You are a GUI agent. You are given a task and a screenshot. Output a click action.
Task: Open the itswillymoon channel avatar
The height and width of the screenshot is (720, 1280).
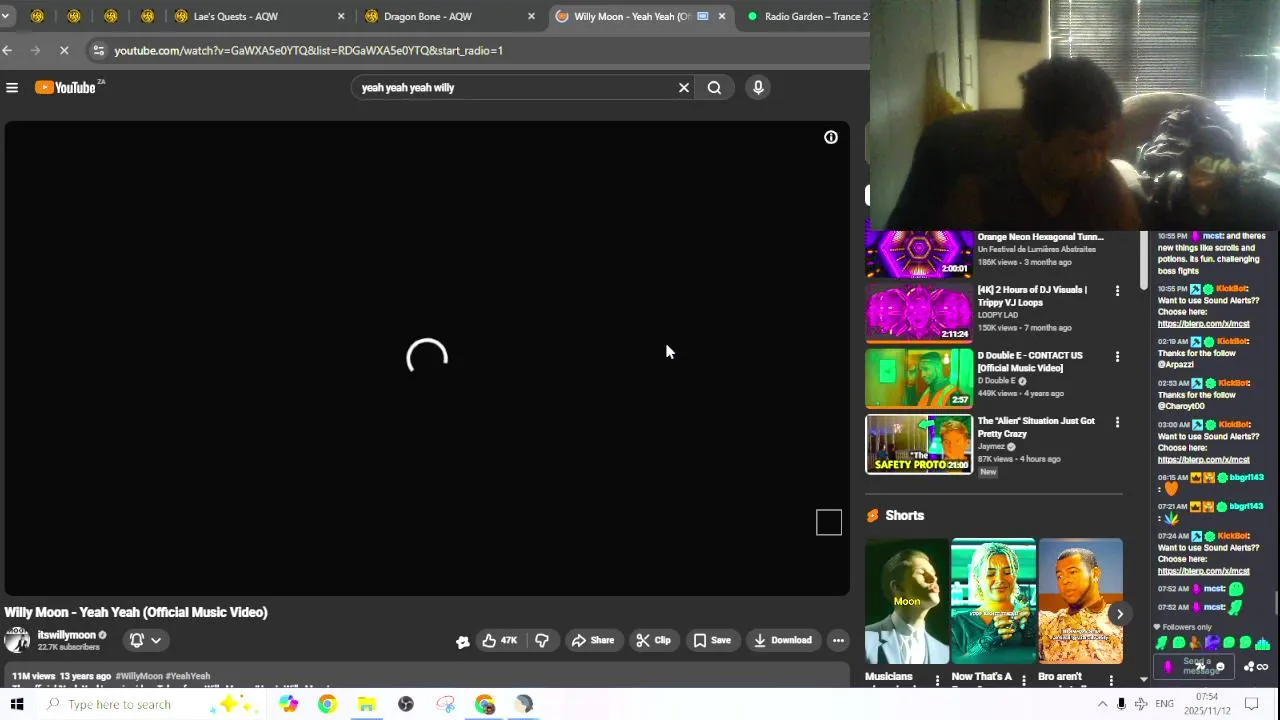tap(17, 640)
